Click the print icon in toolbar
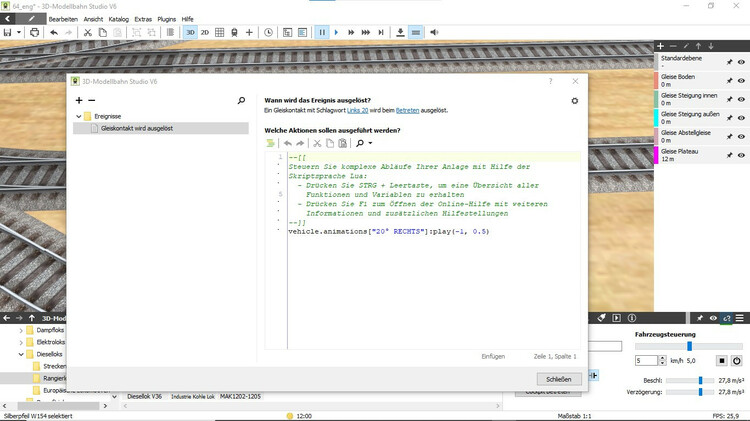The height and width of the screenshot is (421, 750). point(35,32)
